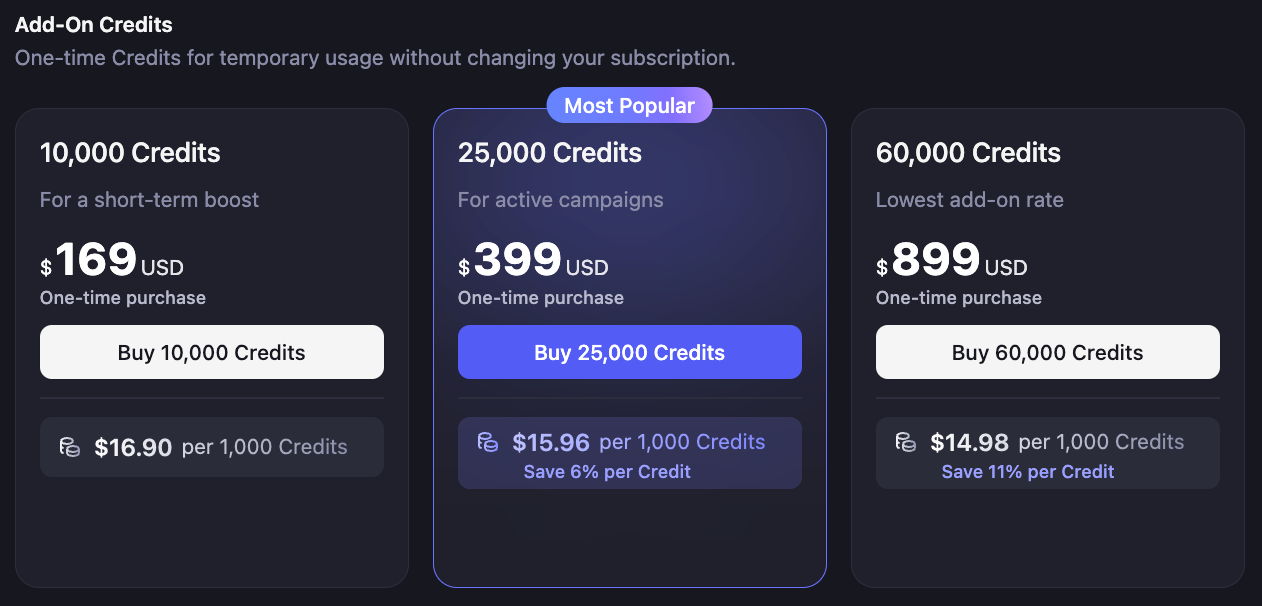Viewport: 1262px width, 606px height.
Task: Click the coins icon beside $15.96
Action: tap(488, 442)
